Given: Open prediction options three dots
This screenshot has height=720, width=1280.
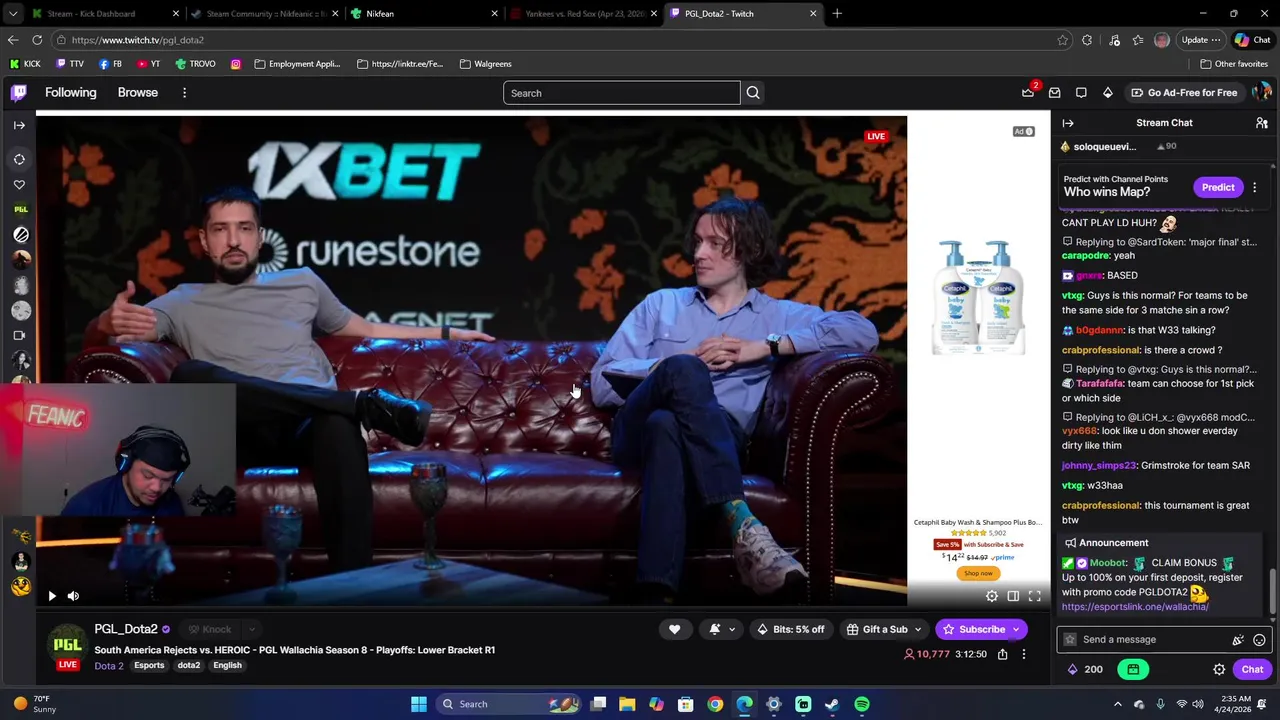Looking at the screenshot, I should coord(1254,187).
